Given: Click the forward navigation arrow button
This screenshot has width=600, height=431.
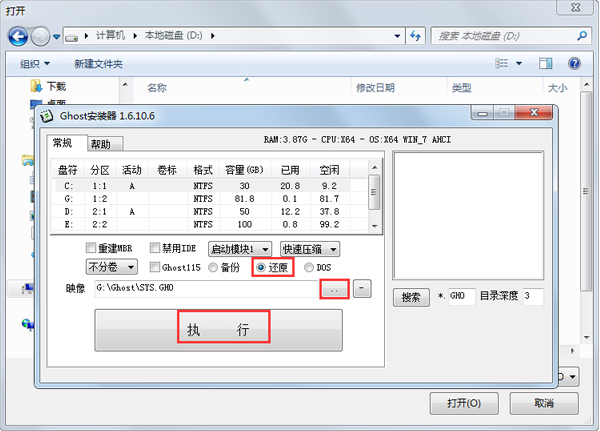Looking at the screenshot, I should [42, 38].
